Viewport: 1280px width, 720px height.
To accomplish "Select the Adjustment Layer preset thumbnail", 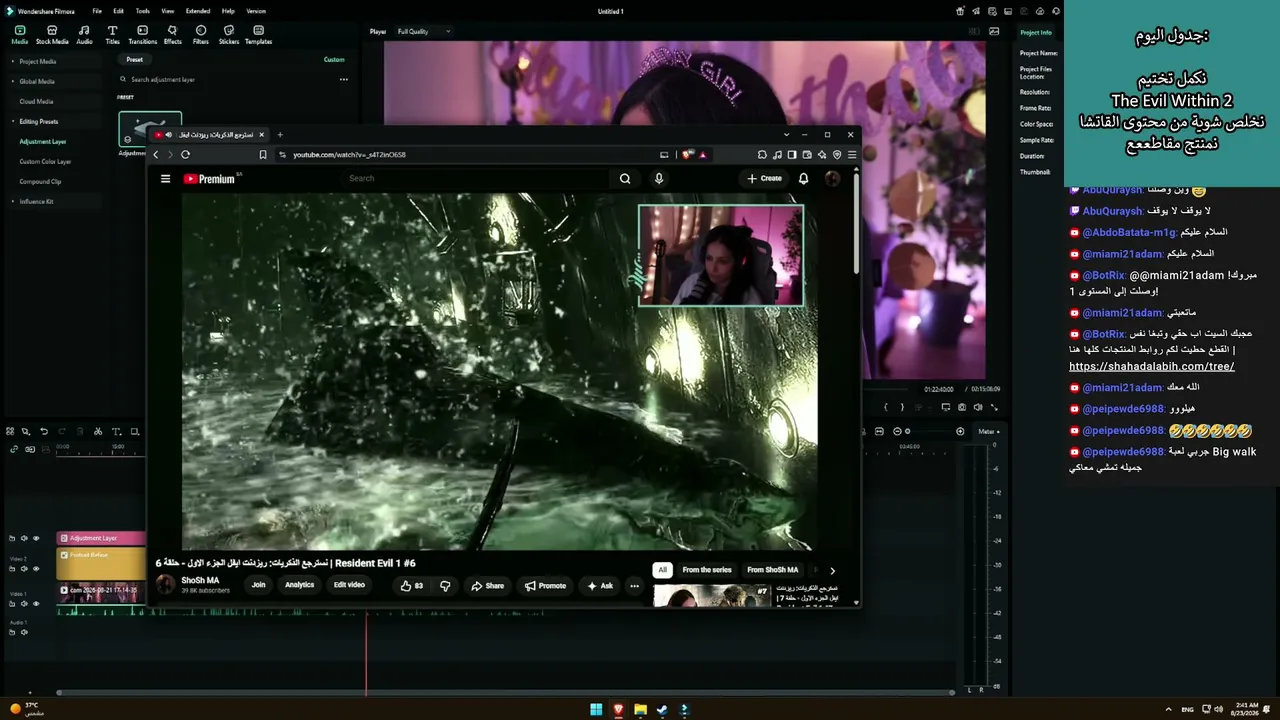I will coord(150,129).
